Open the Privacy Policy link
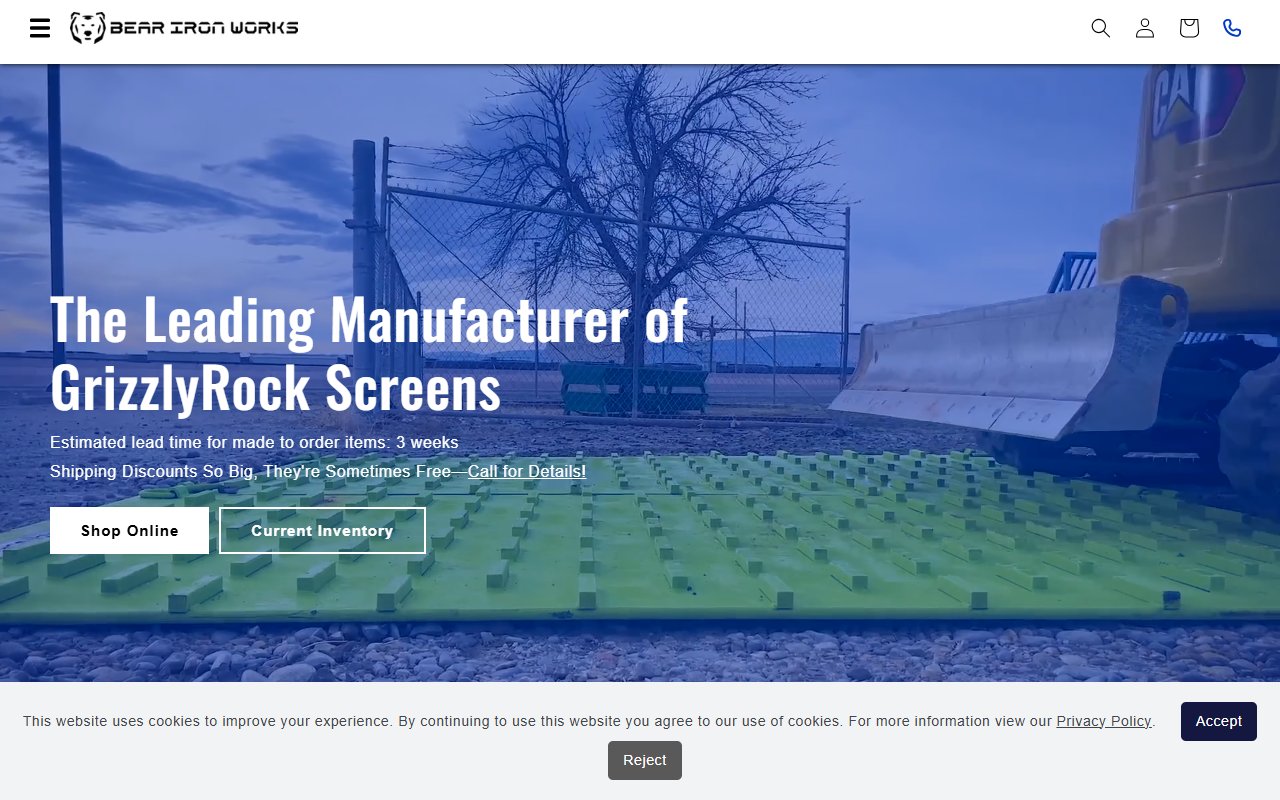1280x800 pixels. (1104, 721)
